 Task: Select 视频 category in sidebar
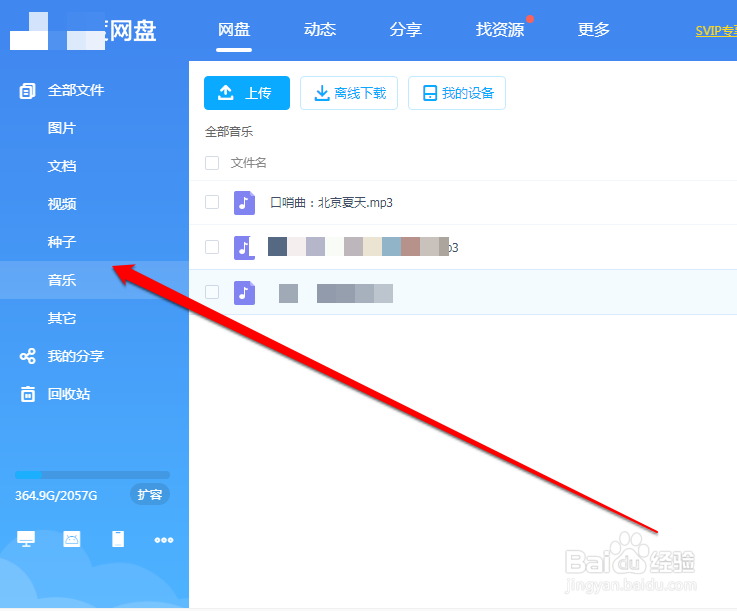(x=62, y=204)
